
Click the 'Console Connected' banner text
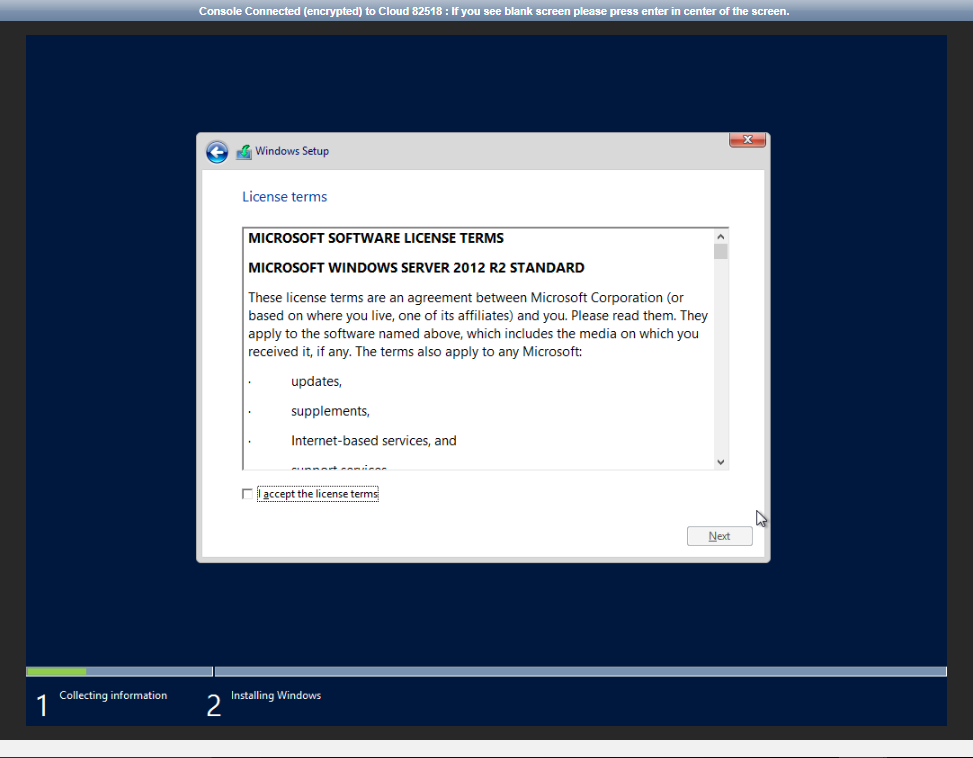pyautogui.click(x=494, y=11)
